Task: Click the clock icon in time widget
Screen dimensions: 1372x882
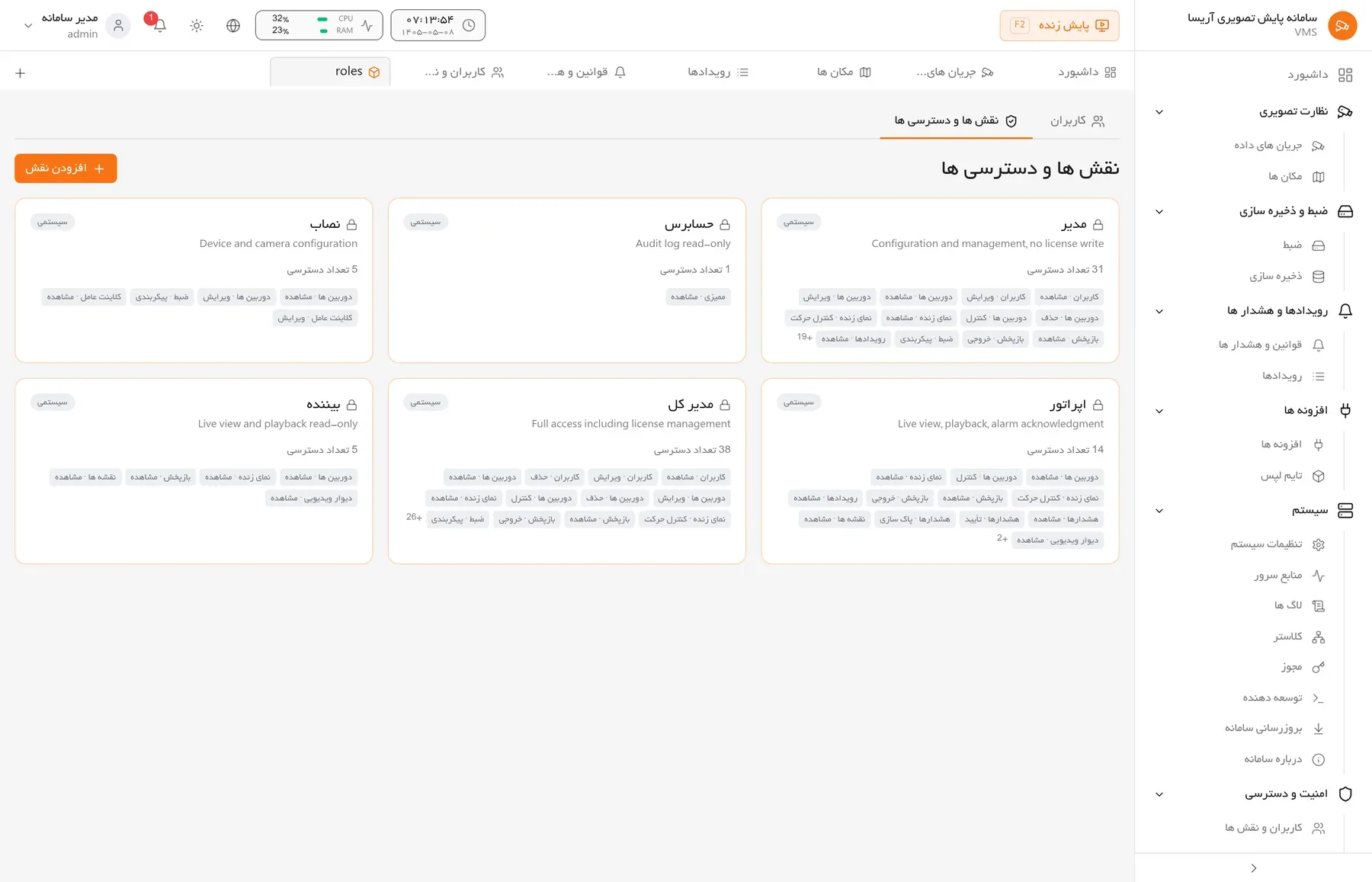Action: point(469,25)
